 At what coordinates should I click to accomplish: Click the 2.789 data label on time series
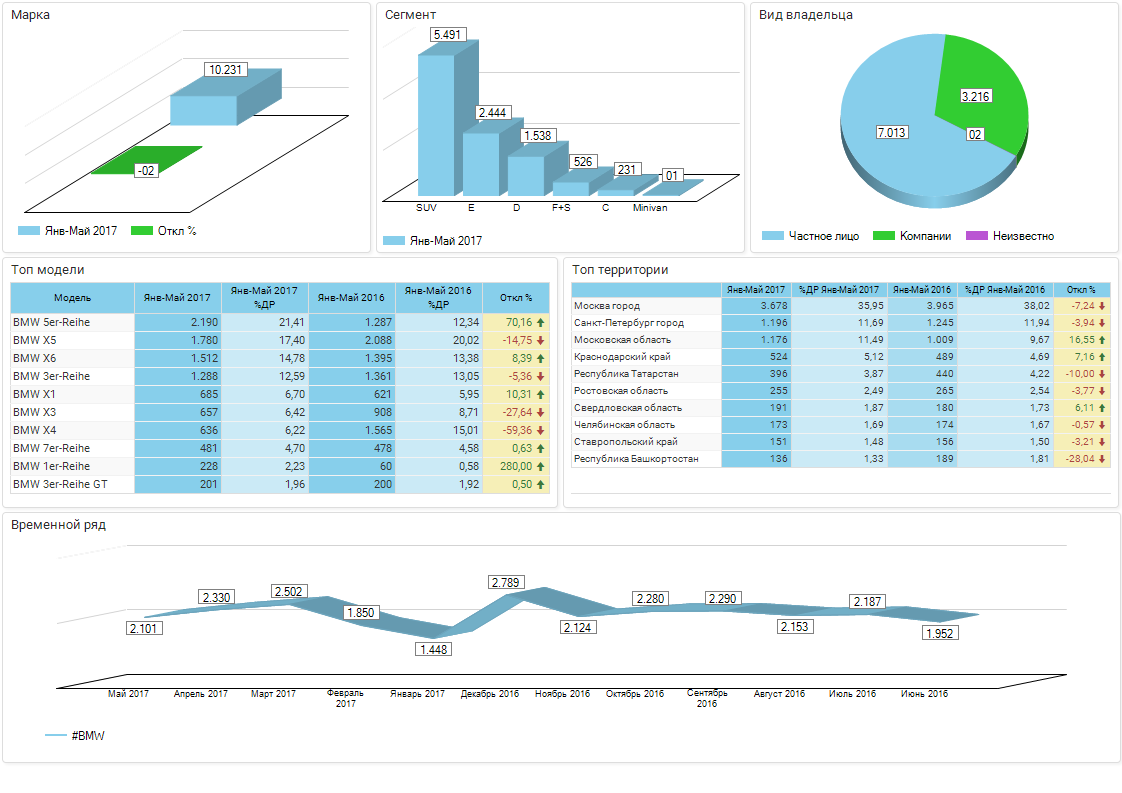coord(507,582)
